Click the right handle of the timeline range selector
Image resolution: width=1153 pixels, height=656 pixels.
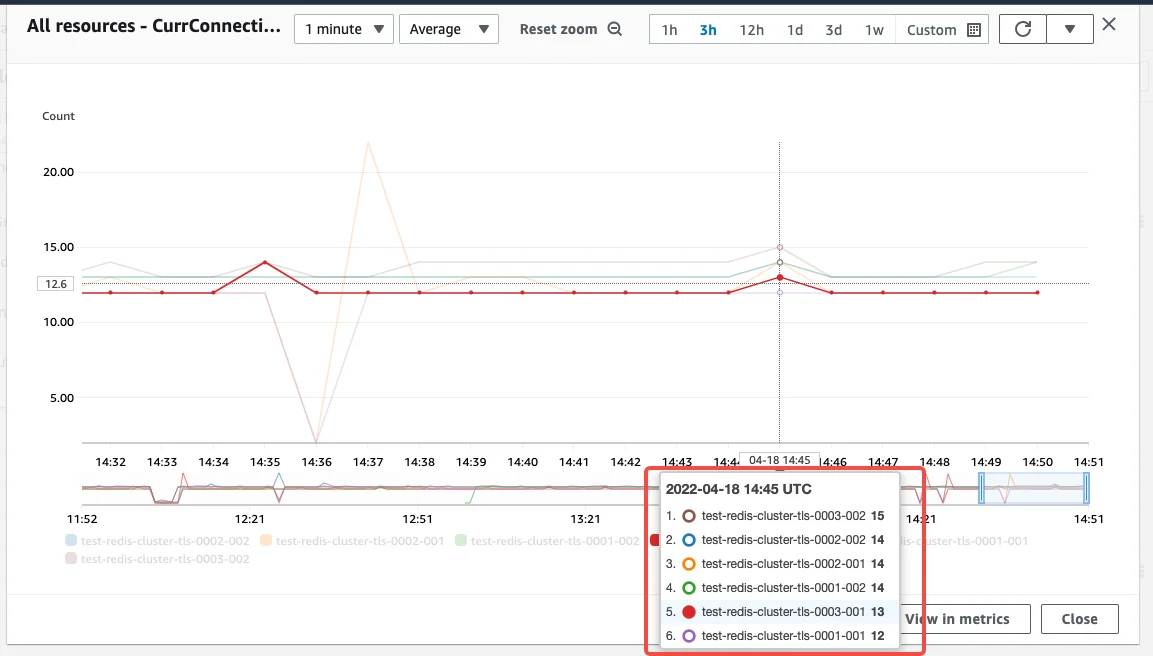tap(1086, 488)
